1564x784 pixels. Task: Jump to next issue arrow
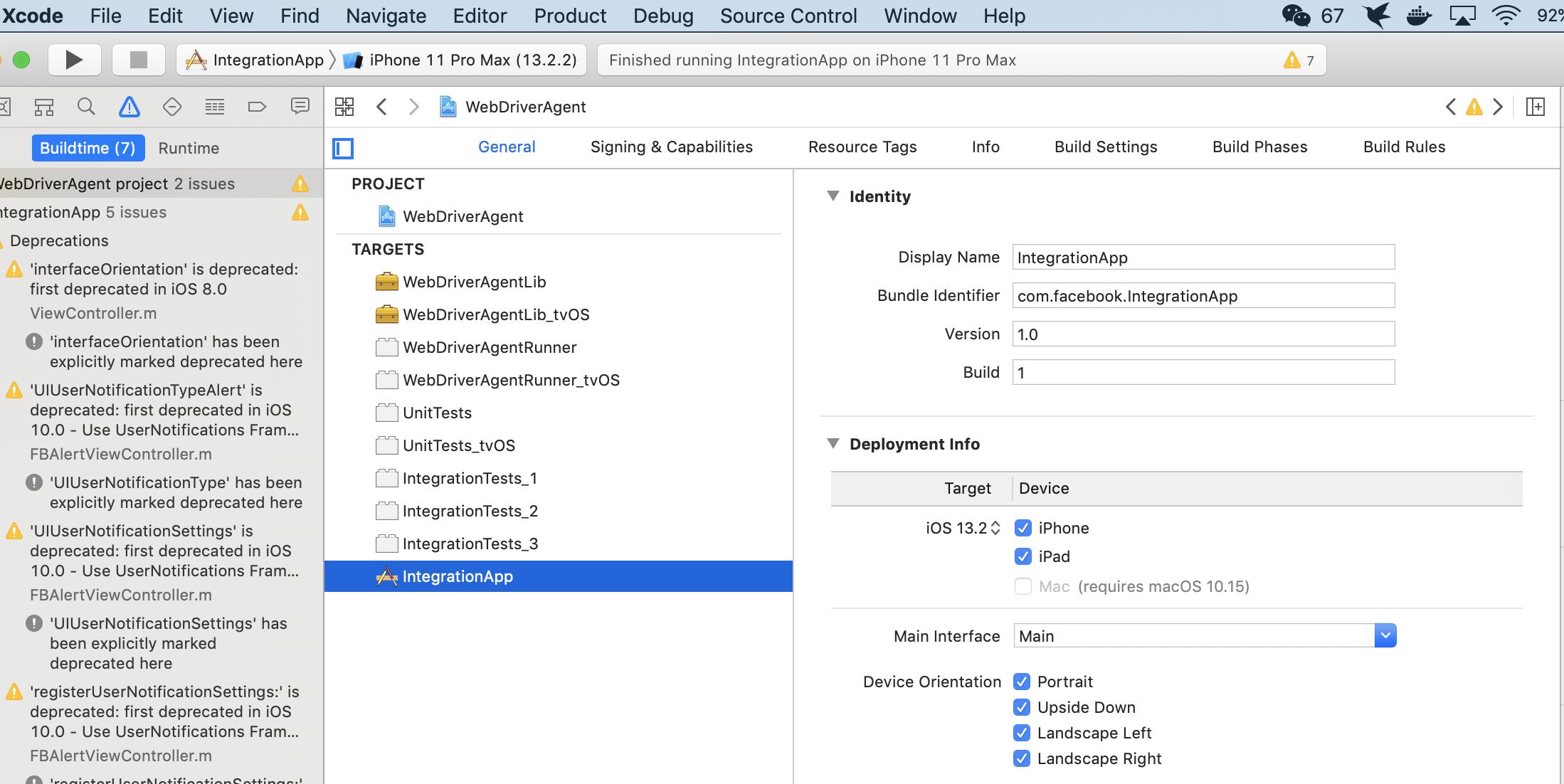(1498, 107)
